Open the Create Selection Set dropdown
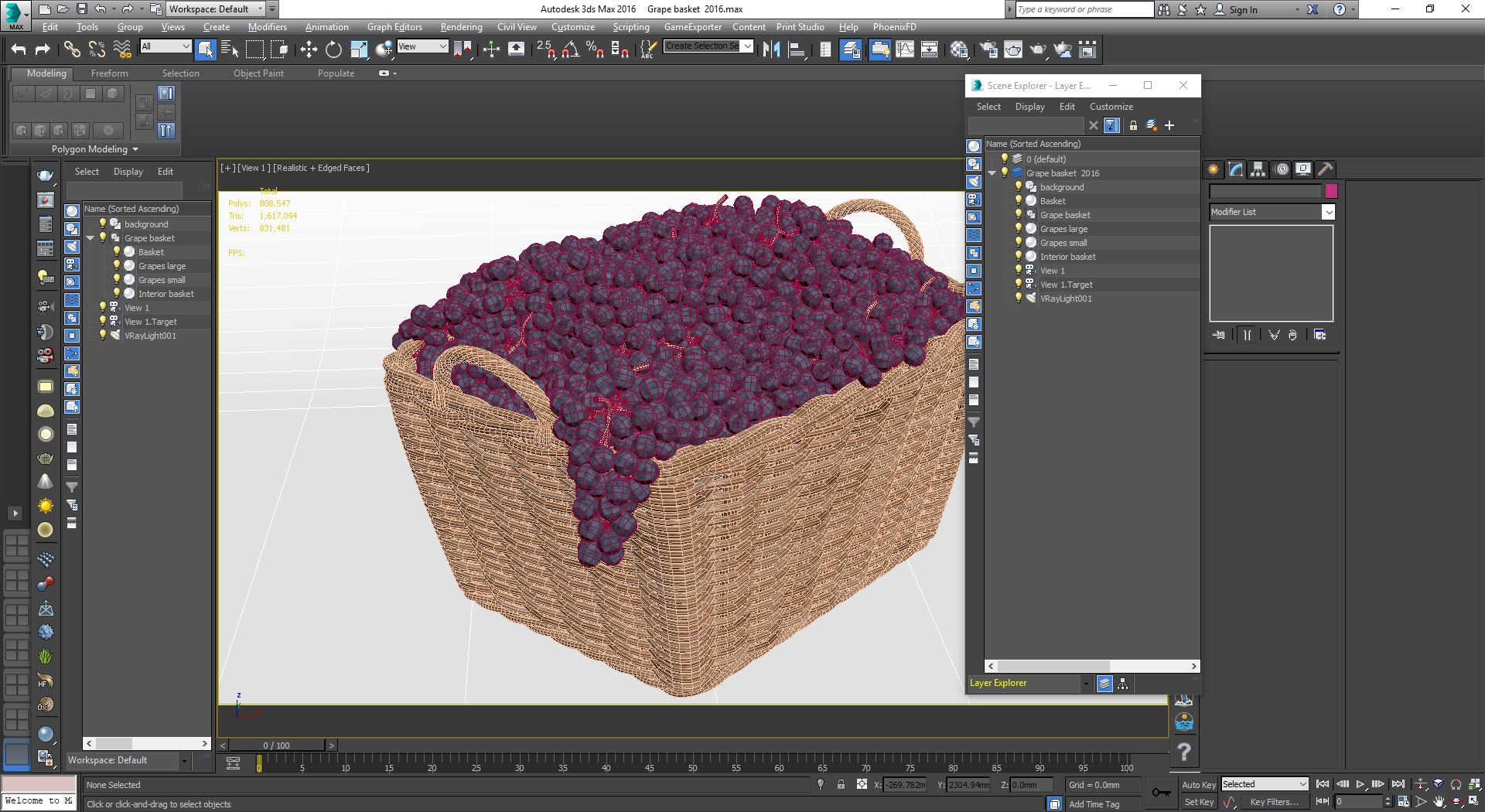This screenshot has width=1485, height=812. click(x=708, y=46)
